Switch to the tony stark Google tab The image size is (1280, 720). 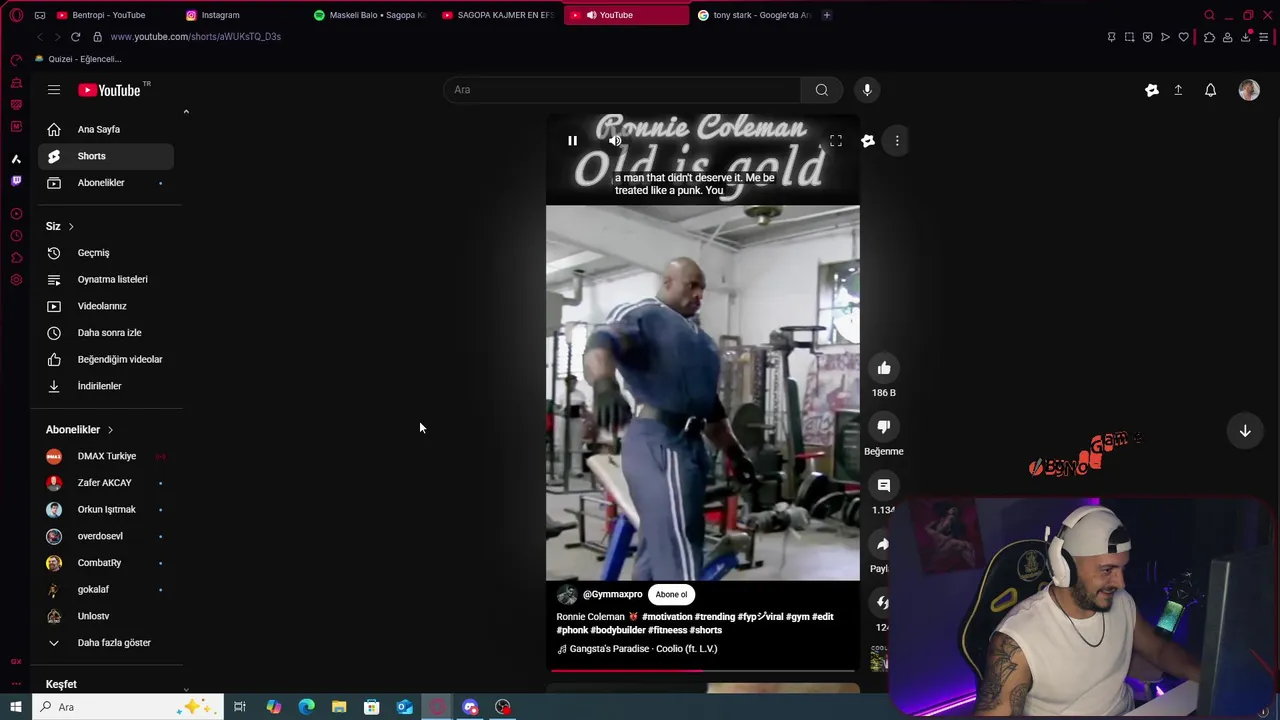(x=753, y=15)
